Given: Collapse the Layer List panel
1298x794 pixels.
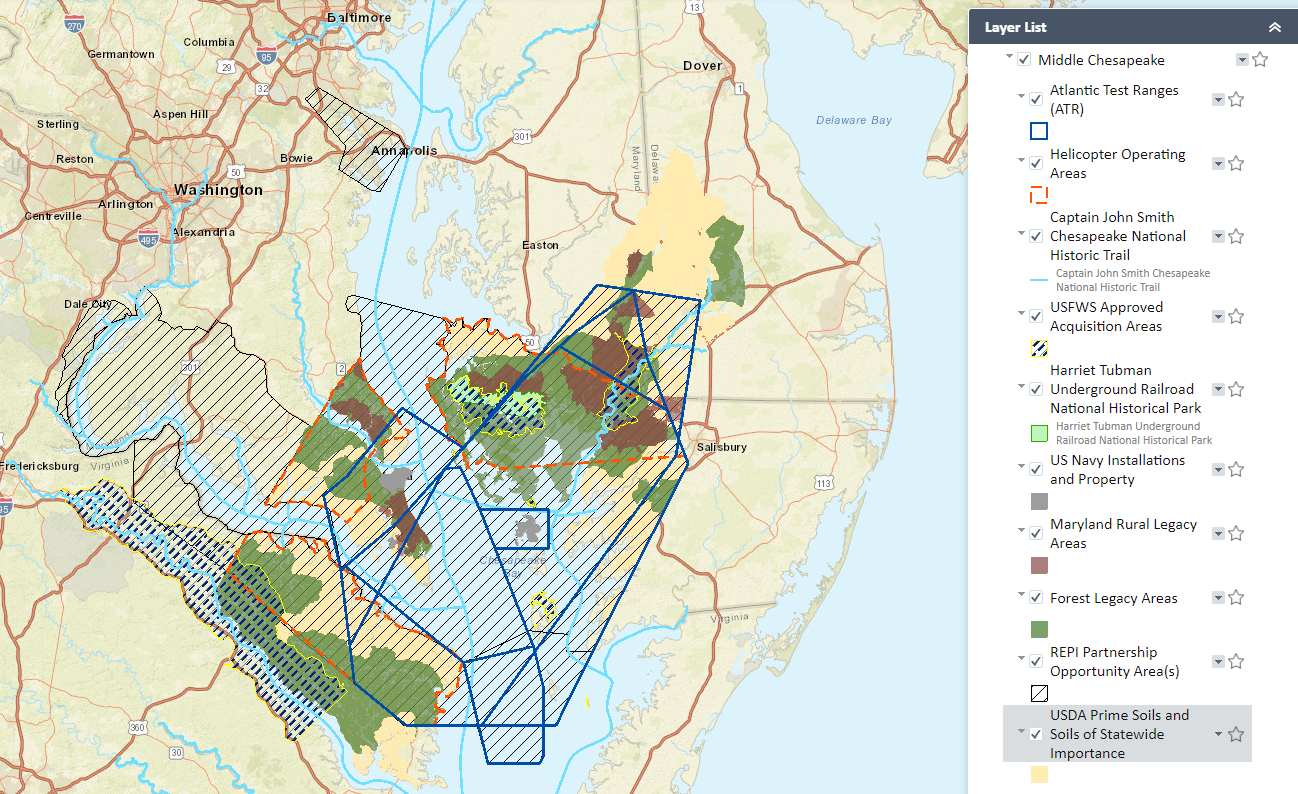Looking at the screenshot, I should (1273, 28).
